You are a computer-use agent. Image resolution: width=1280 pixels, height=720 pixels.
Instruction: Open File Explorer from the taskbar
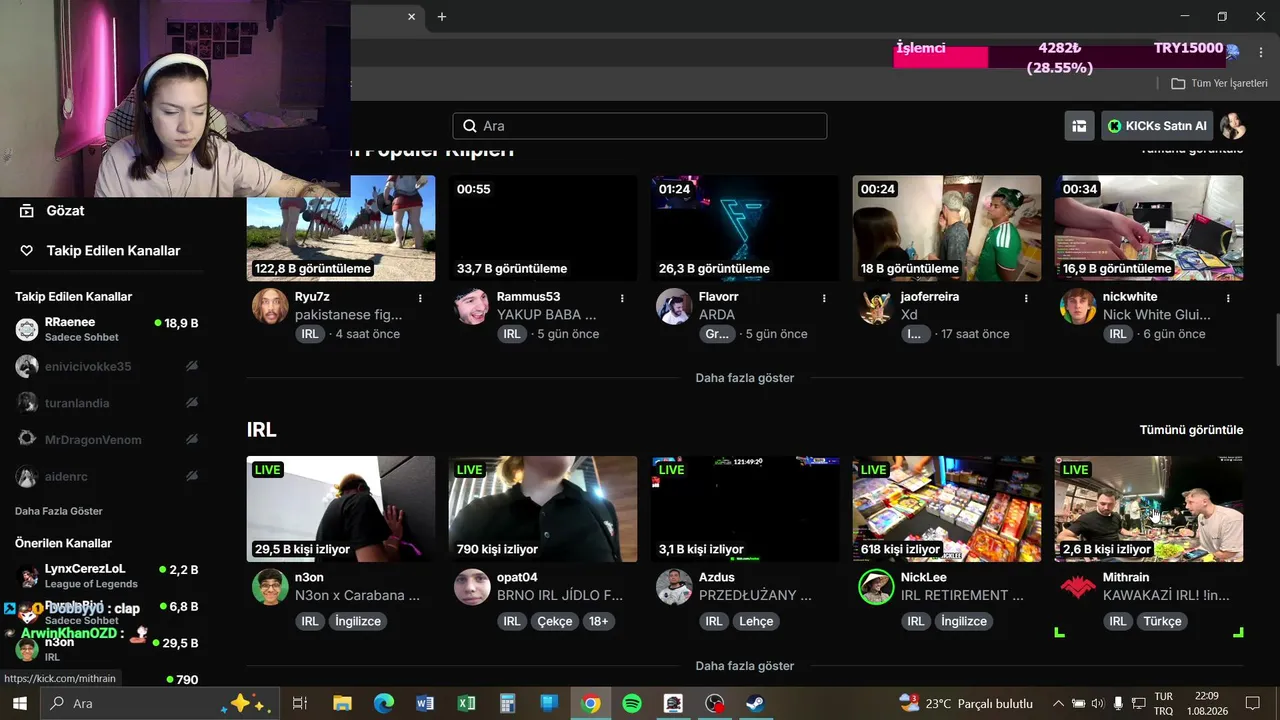point(342,704)
